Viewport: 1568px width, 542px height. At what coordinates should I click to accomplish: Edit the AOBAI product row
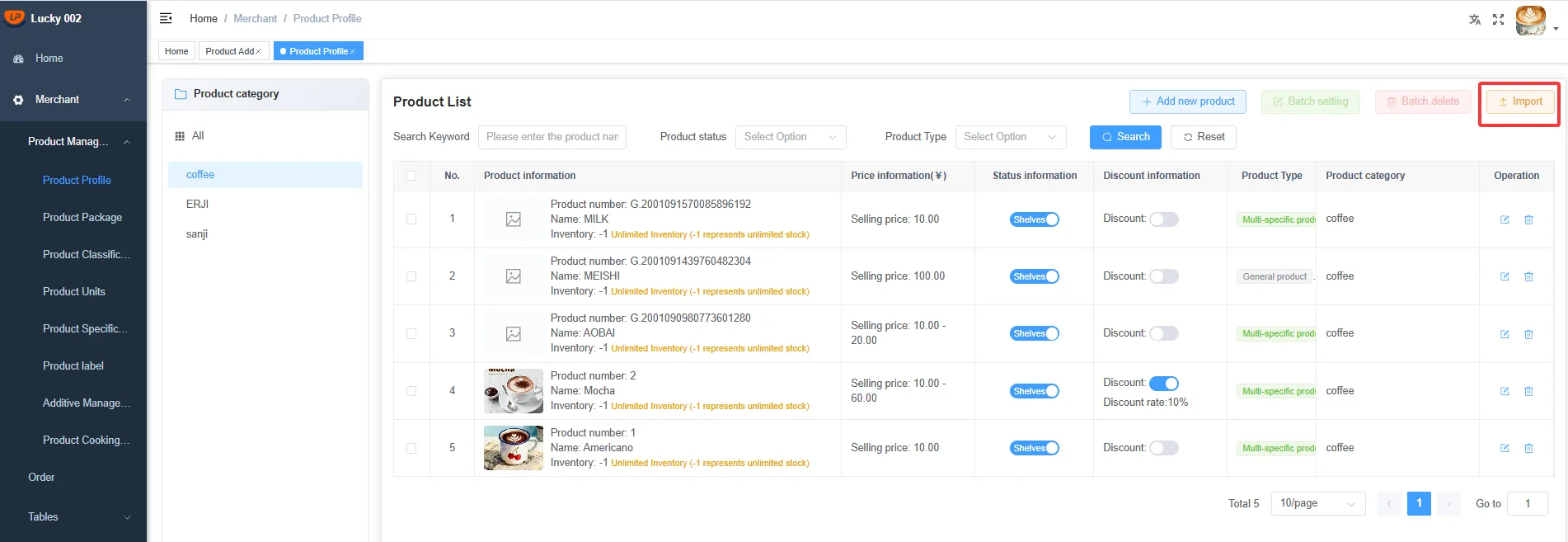[x=1505, y=334]
